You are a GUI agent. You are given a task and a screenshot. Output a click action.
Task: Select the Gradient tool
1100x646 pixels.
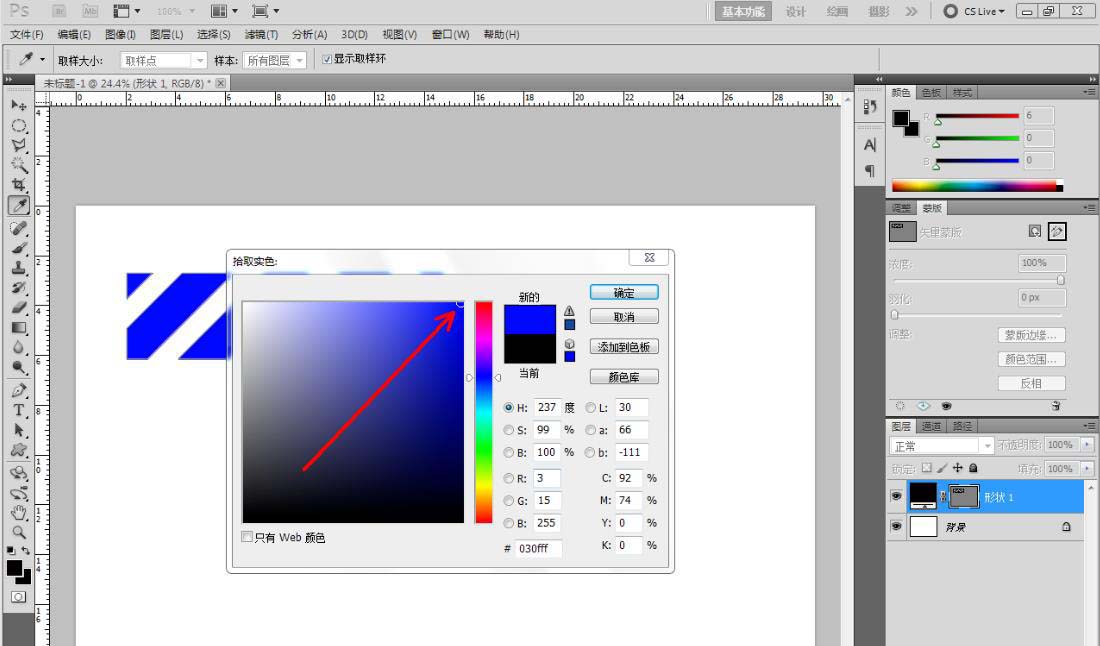[x=18, y=328]
